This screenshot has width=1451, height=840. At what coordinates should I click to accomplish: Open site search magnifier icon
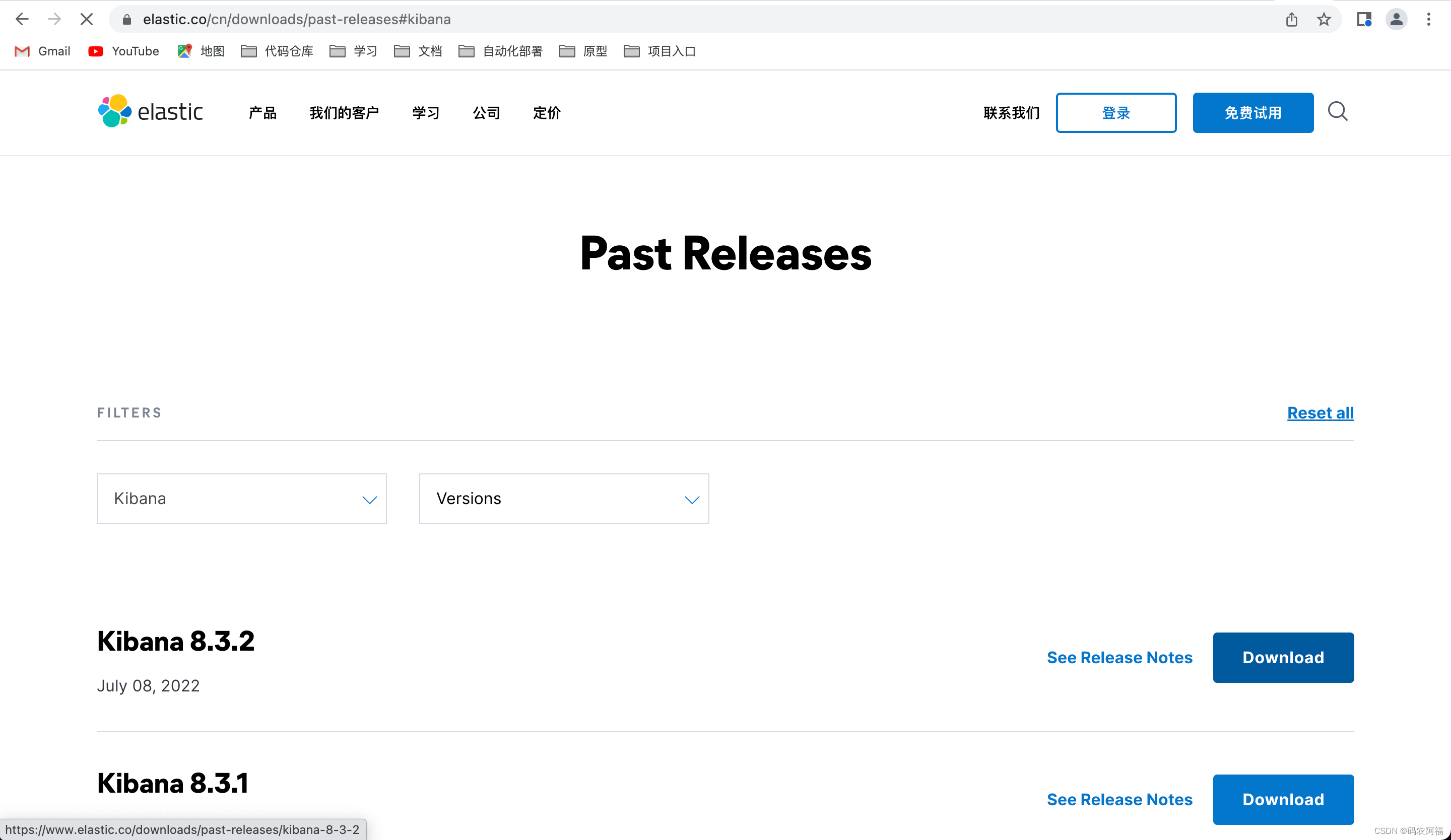1338,112
